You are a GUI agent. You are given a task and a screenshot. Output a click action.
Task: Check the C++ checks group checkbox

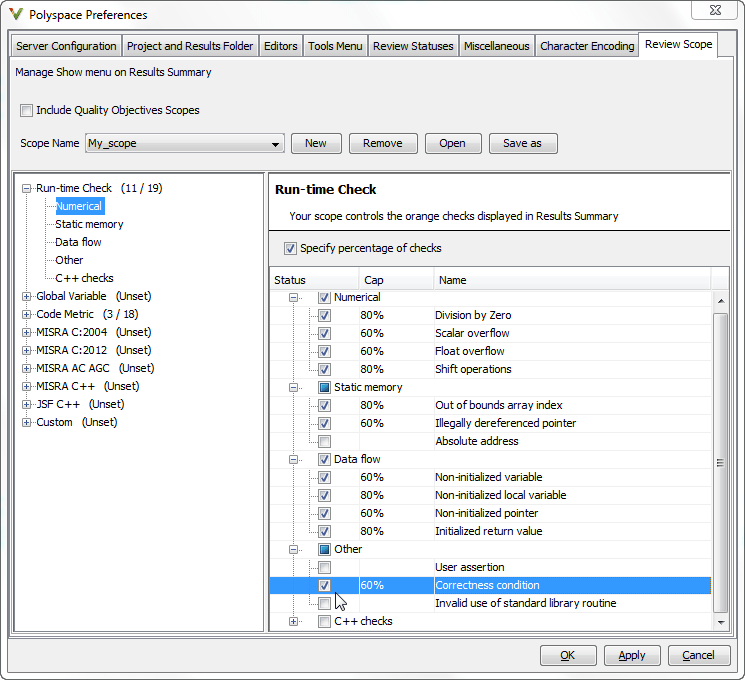click(x=325, y=622)
